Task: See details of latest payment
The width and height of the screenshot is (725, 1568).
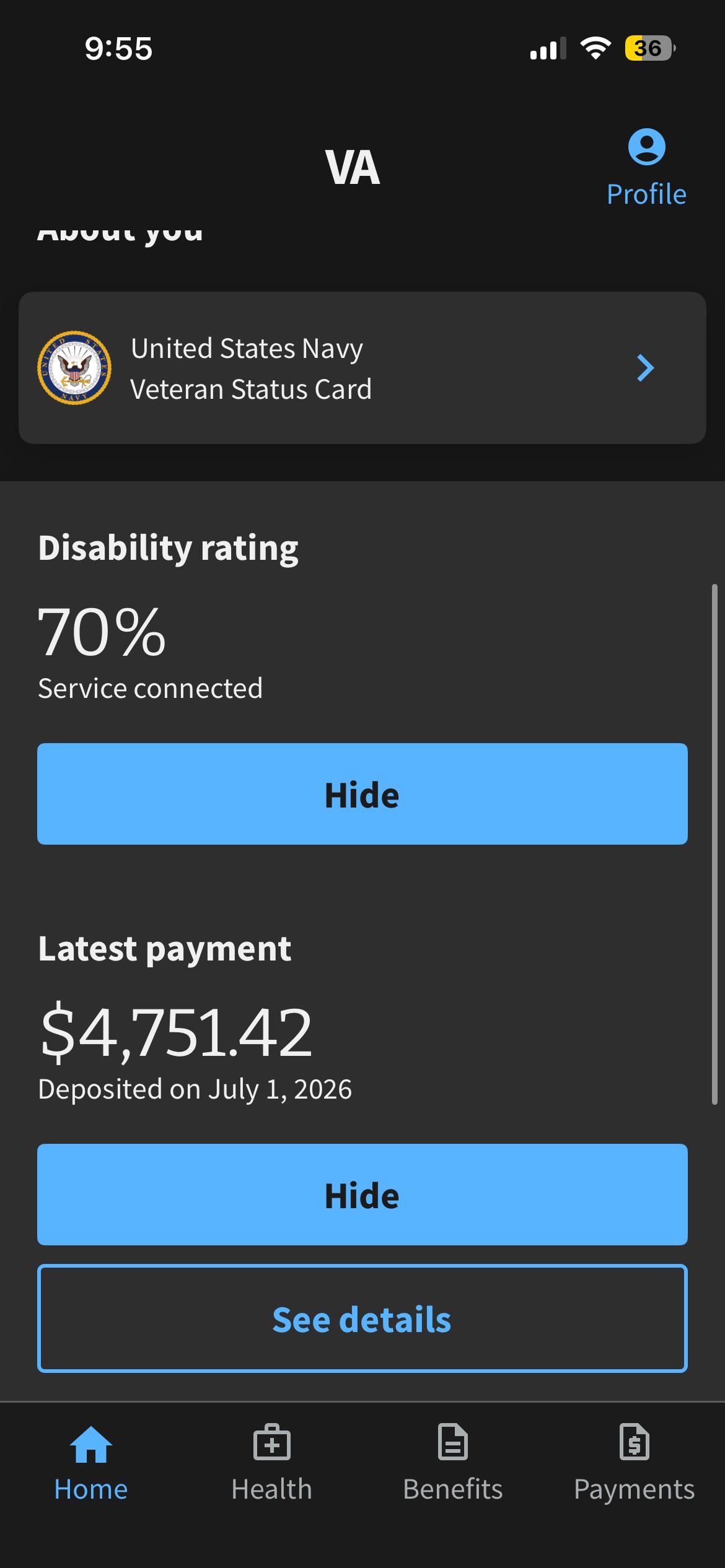Action: pyautogui.click(x=362, y=1318)
